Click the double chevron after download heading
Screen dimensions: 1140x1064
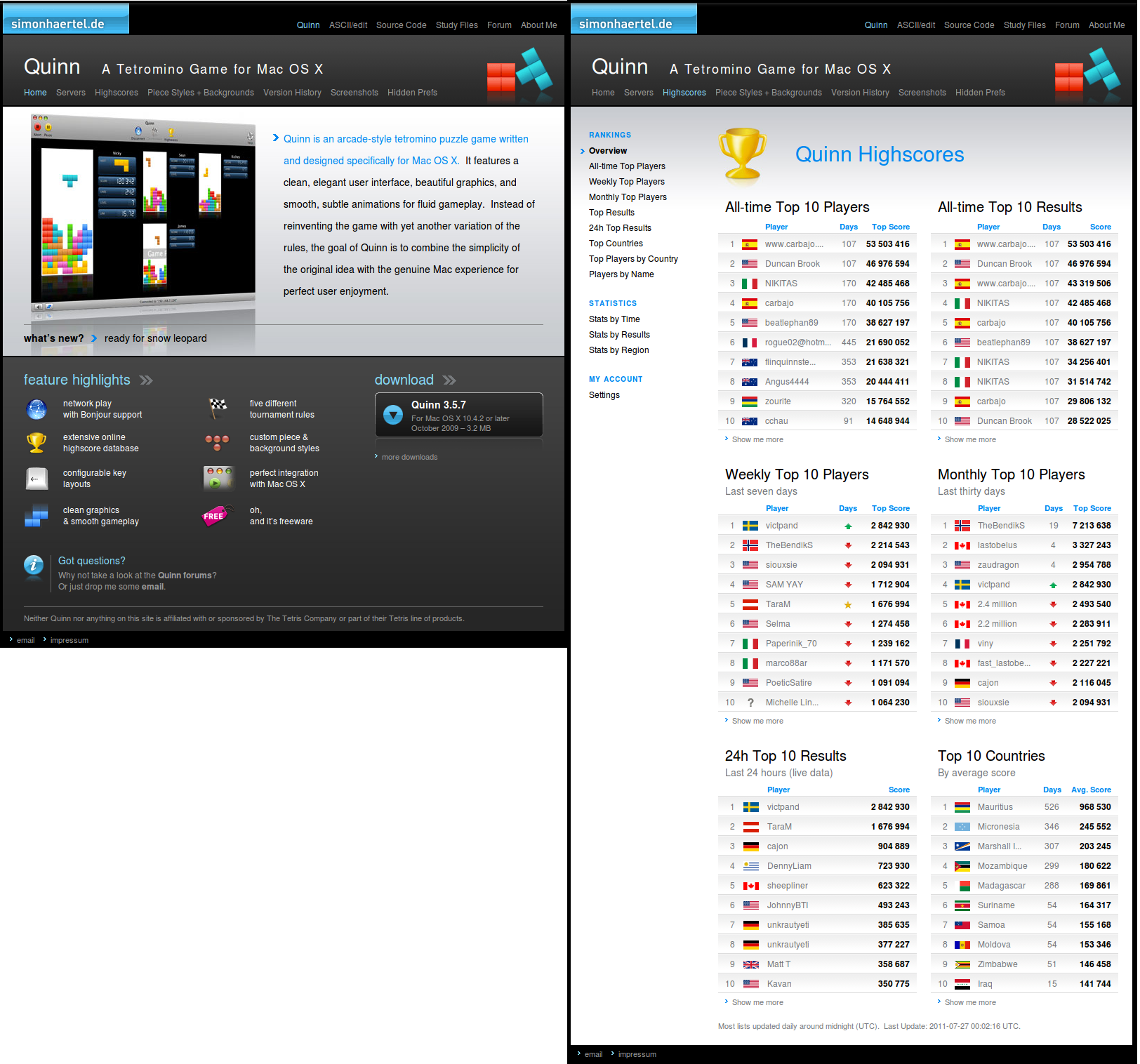[x=449, y=380]
